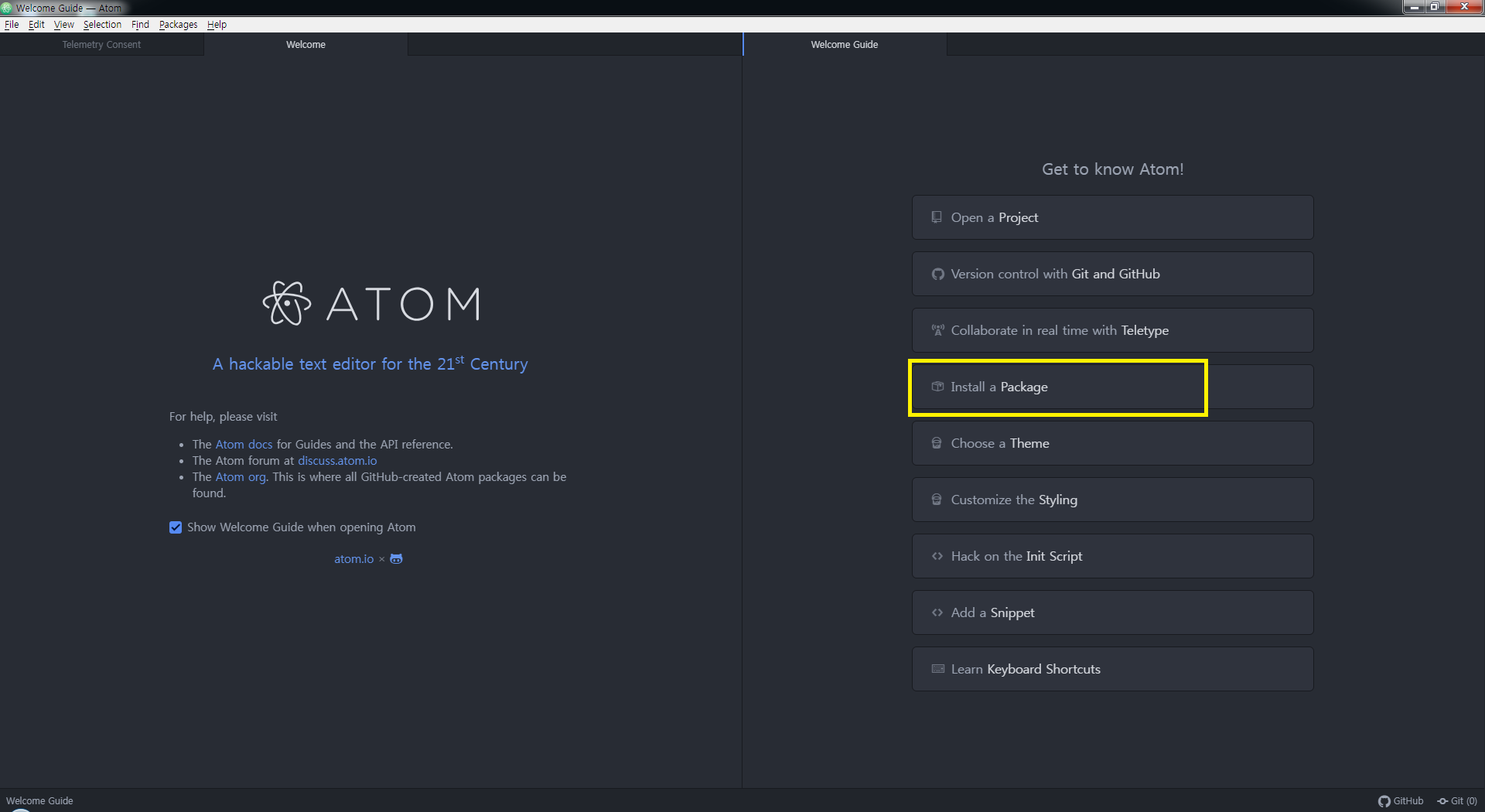Image resolution: width=1485 pixels, height=812 pixels.
Task: Click the GitHub octocat icon in Version control row
Action: coord(937,274)
